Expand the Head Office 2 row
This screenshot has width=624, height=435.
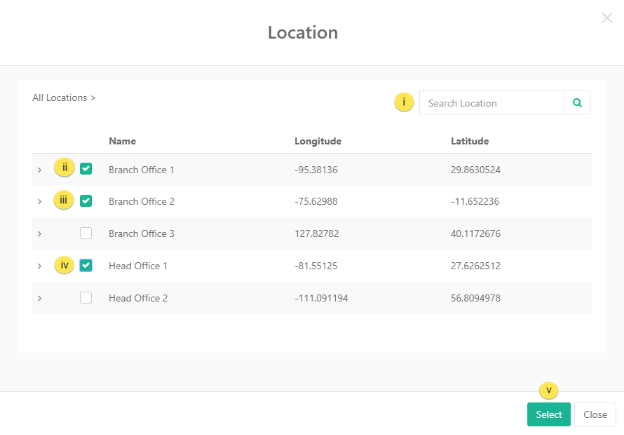pos(40,298)
